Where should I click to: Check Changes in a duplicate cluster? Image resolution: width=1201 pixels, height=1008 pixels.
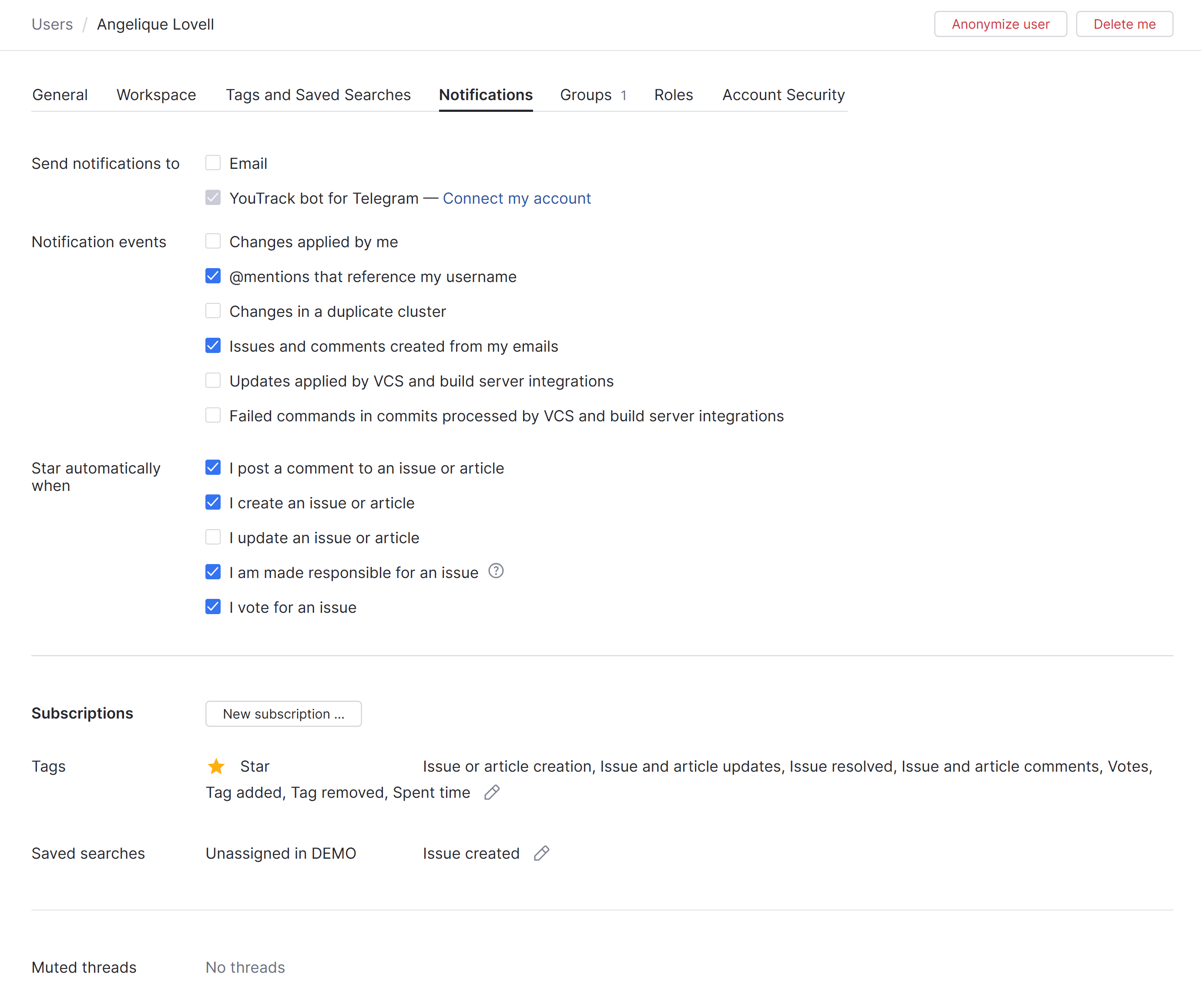click(x=213, y=311)
